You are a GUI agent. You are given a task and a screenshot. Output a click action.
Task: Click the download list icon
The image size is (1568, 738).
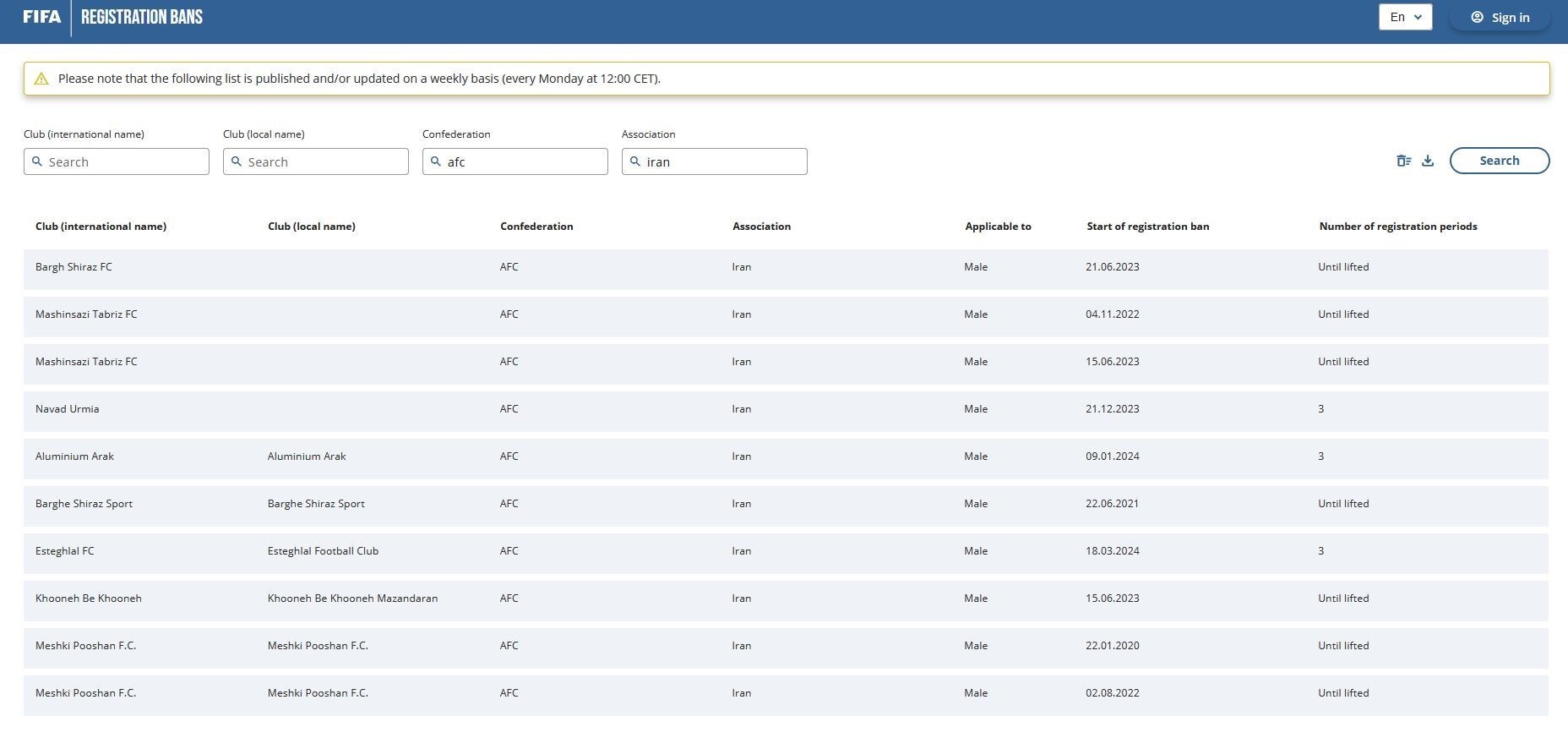pyautogui.click(x=1428, y=161)
